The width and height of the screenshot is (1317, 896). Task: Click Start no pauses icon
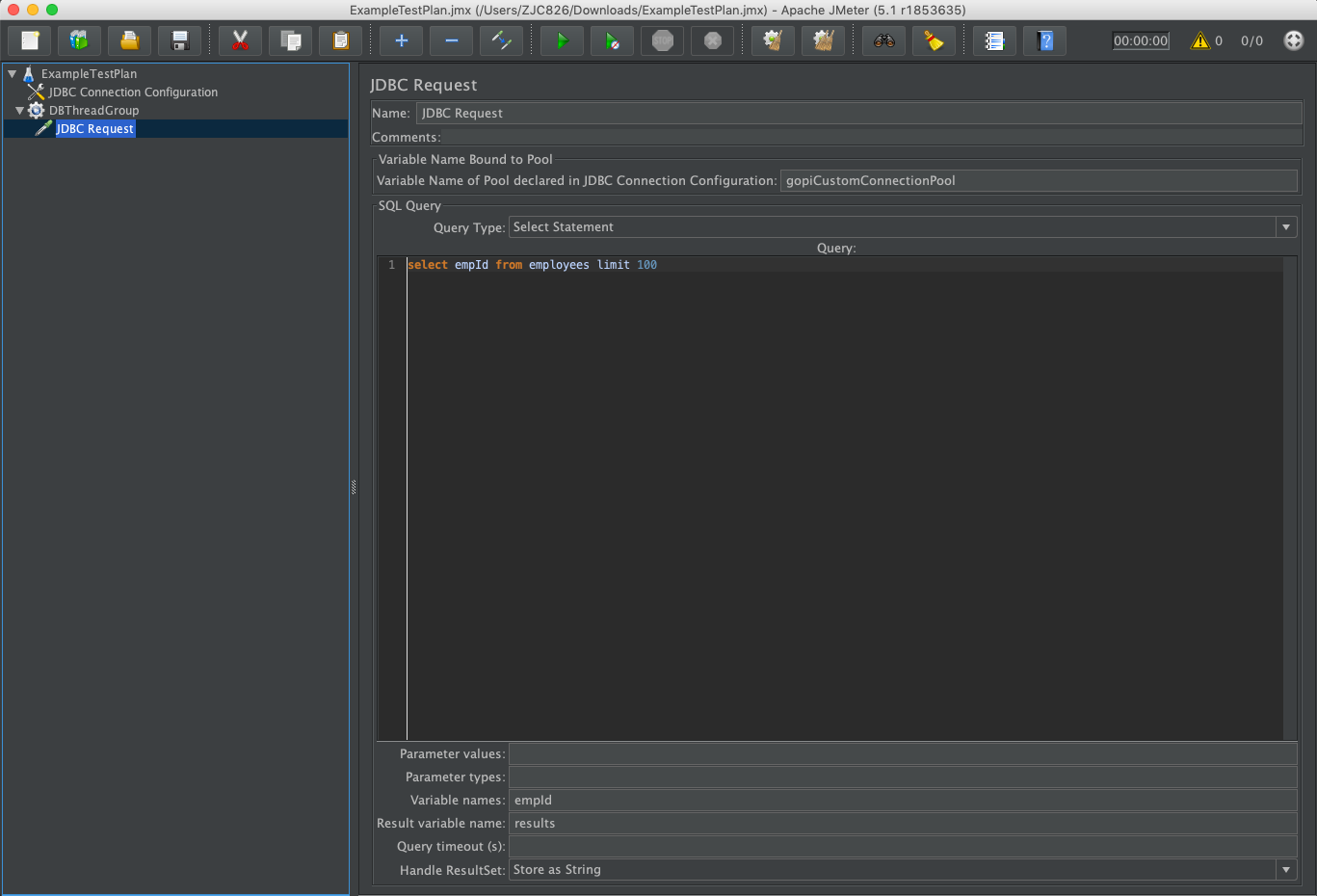tap(612, 40)
